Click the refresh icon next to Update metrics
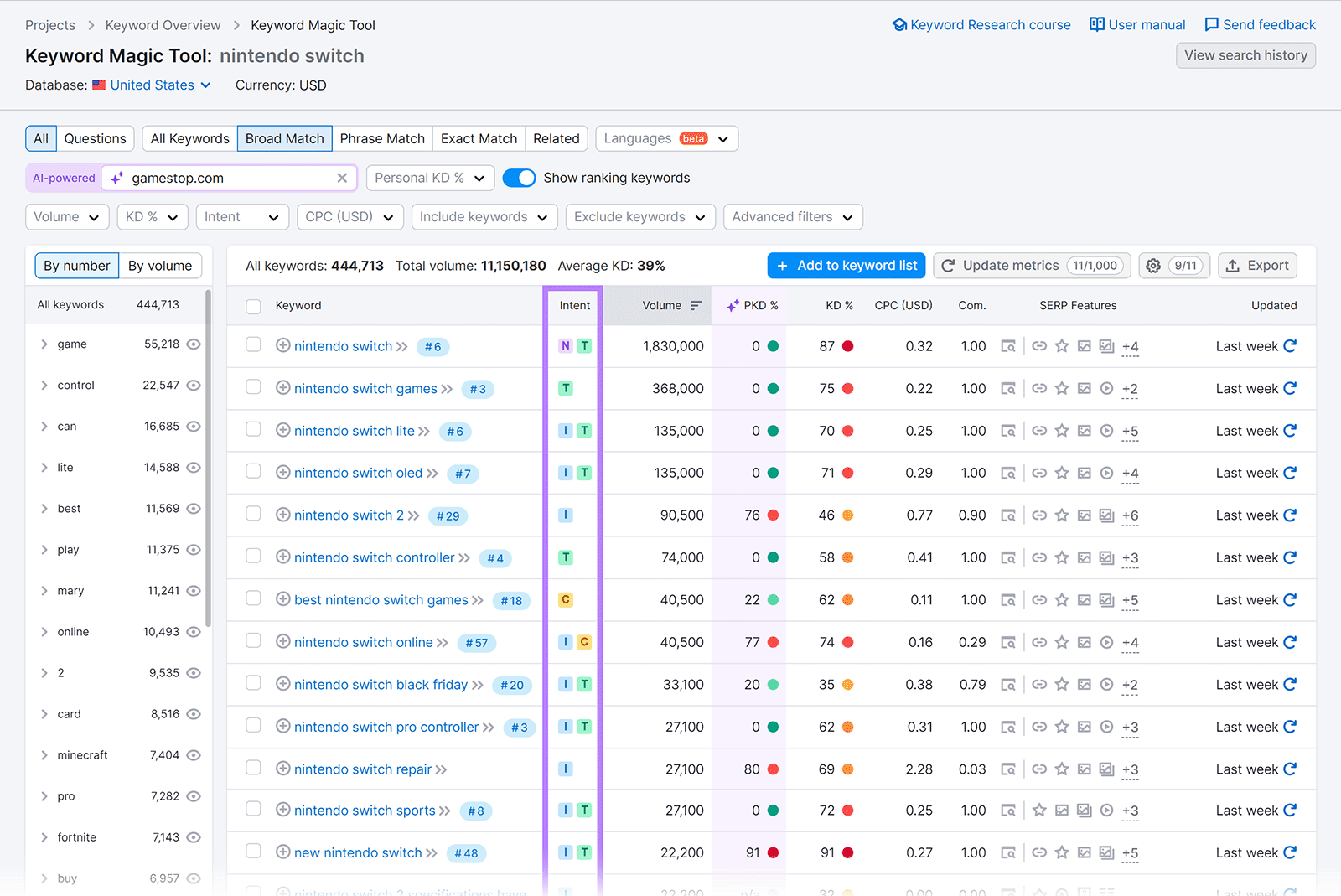The height and width of the screenshot is (896, 1341). (948, 265)
